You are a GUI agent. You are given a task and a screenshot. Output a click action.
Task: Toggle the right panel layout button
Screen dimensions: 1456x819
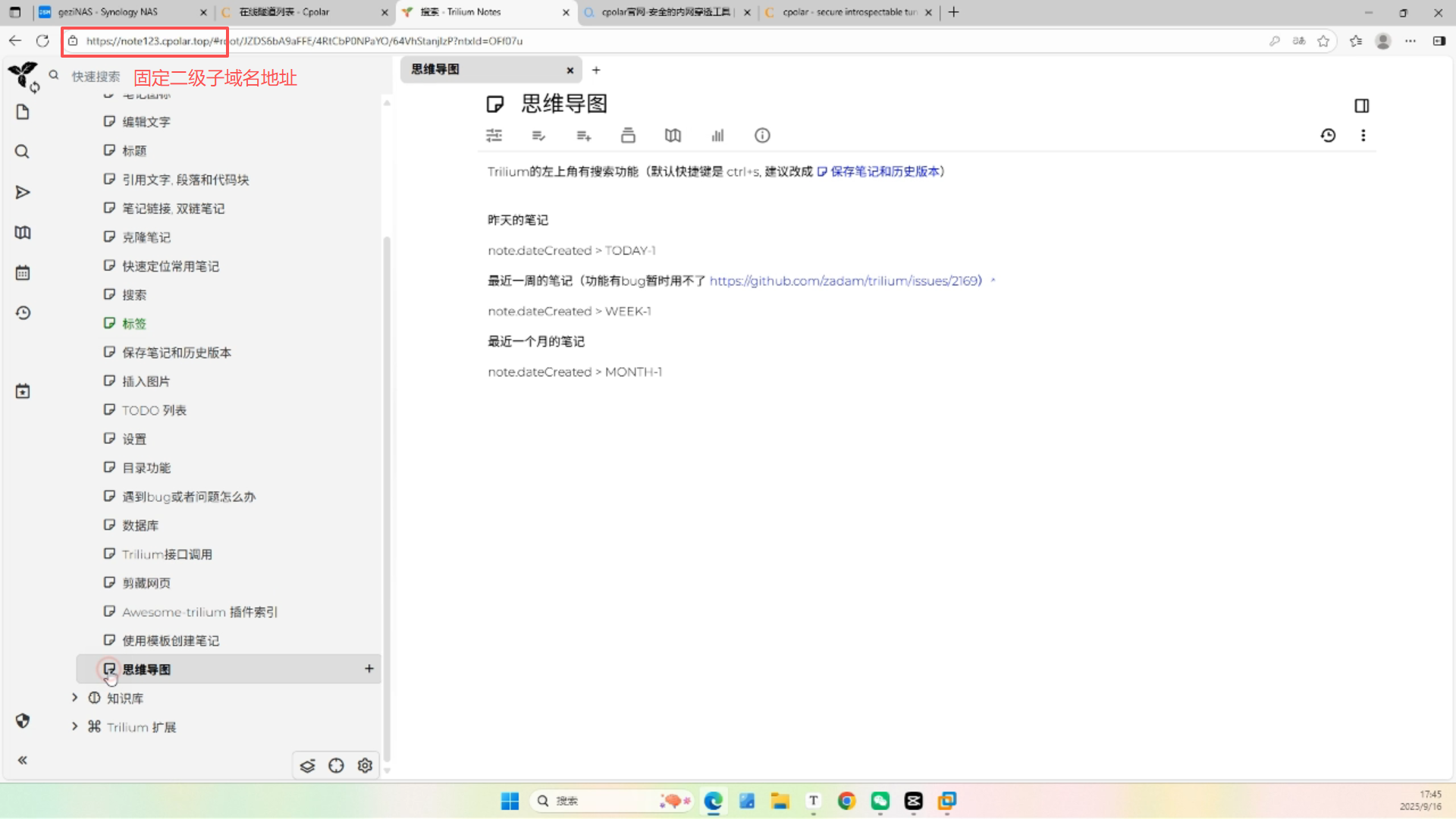tap(1361, 105)
